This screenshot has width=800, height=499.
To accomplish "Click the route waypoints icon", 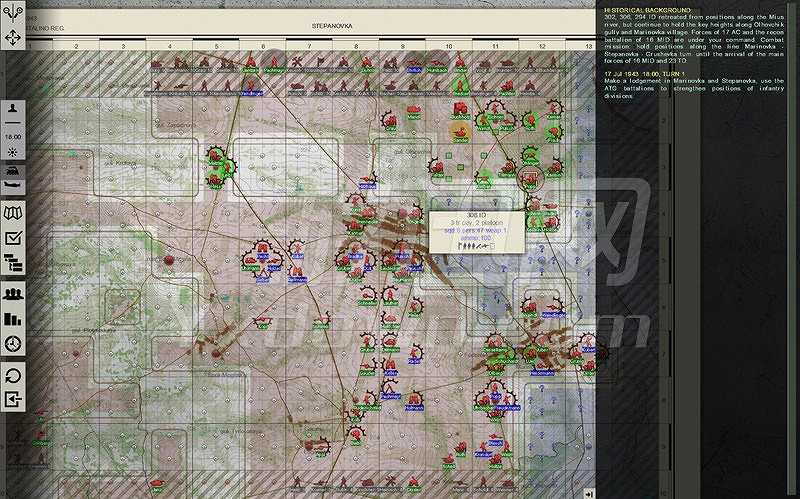I will [13, 12].
